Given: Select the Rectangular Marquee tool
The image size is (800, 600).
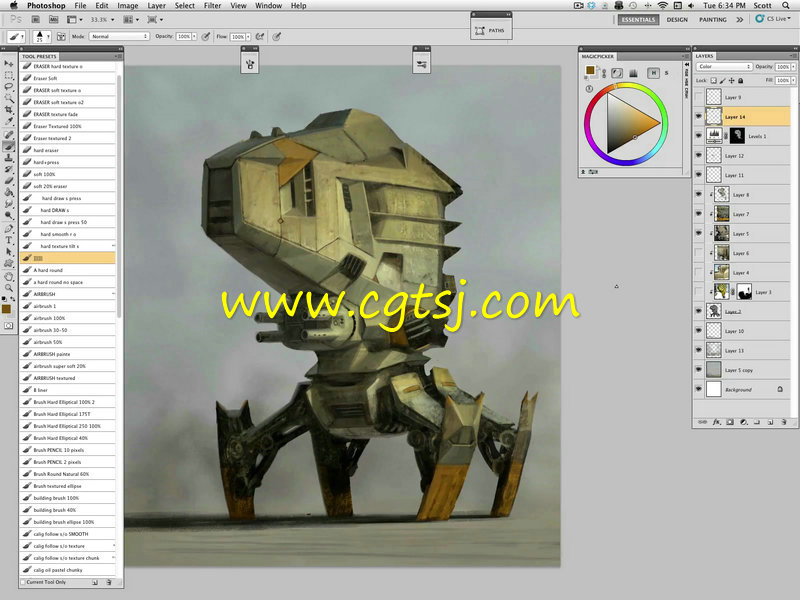Looking at the screenshot, I should pos(9,75).
